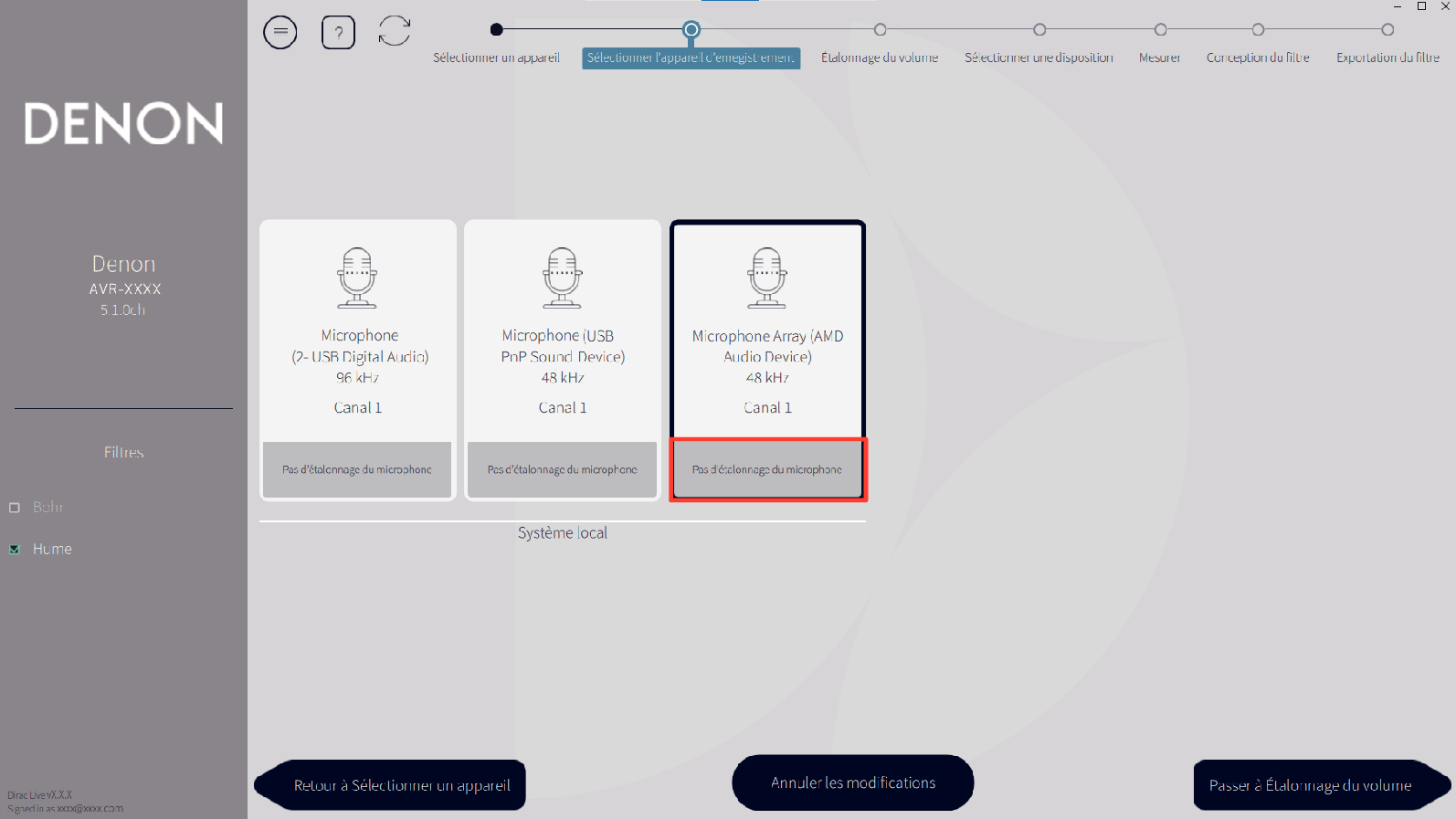This screenshot has width=1456, height=819.
Task: Select the USB PnP Sound Device microphone icon
Action: (x=562, y=278)
